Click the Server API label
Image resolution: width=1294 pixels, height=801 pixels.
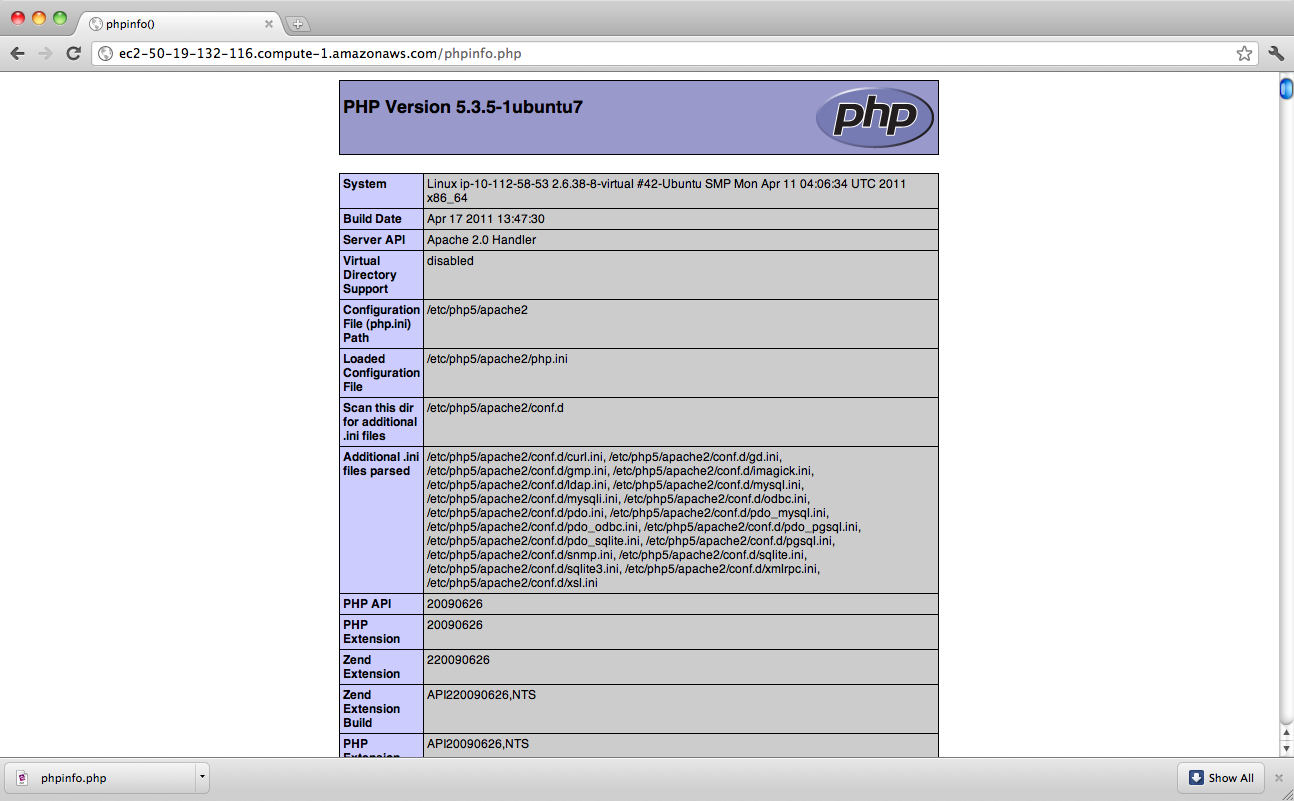coord(375,240)
